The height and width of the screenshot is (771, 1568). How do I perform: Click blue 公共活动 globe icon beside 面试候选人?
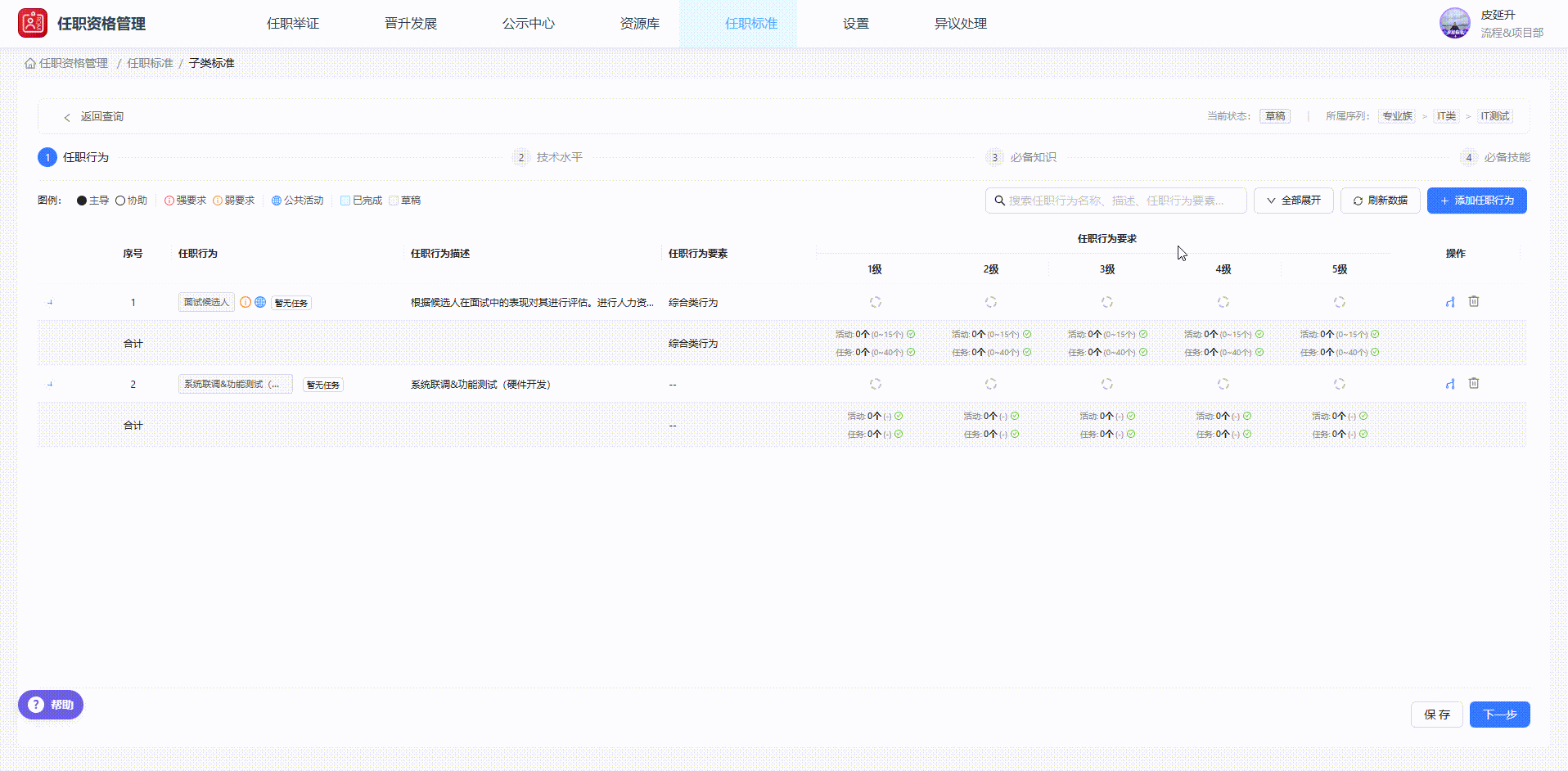[x=260, y=302]
